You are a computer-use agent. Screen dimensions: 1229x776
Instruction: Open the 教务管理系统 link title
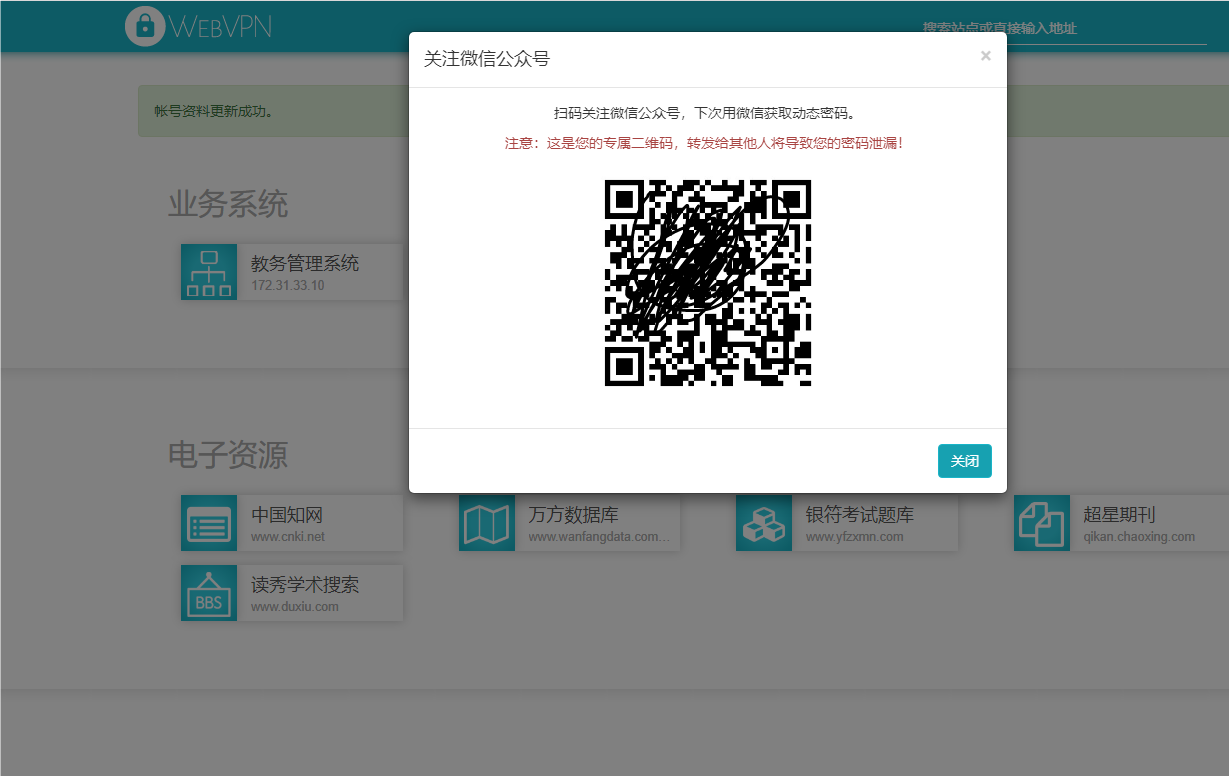(x=305, y=264)
